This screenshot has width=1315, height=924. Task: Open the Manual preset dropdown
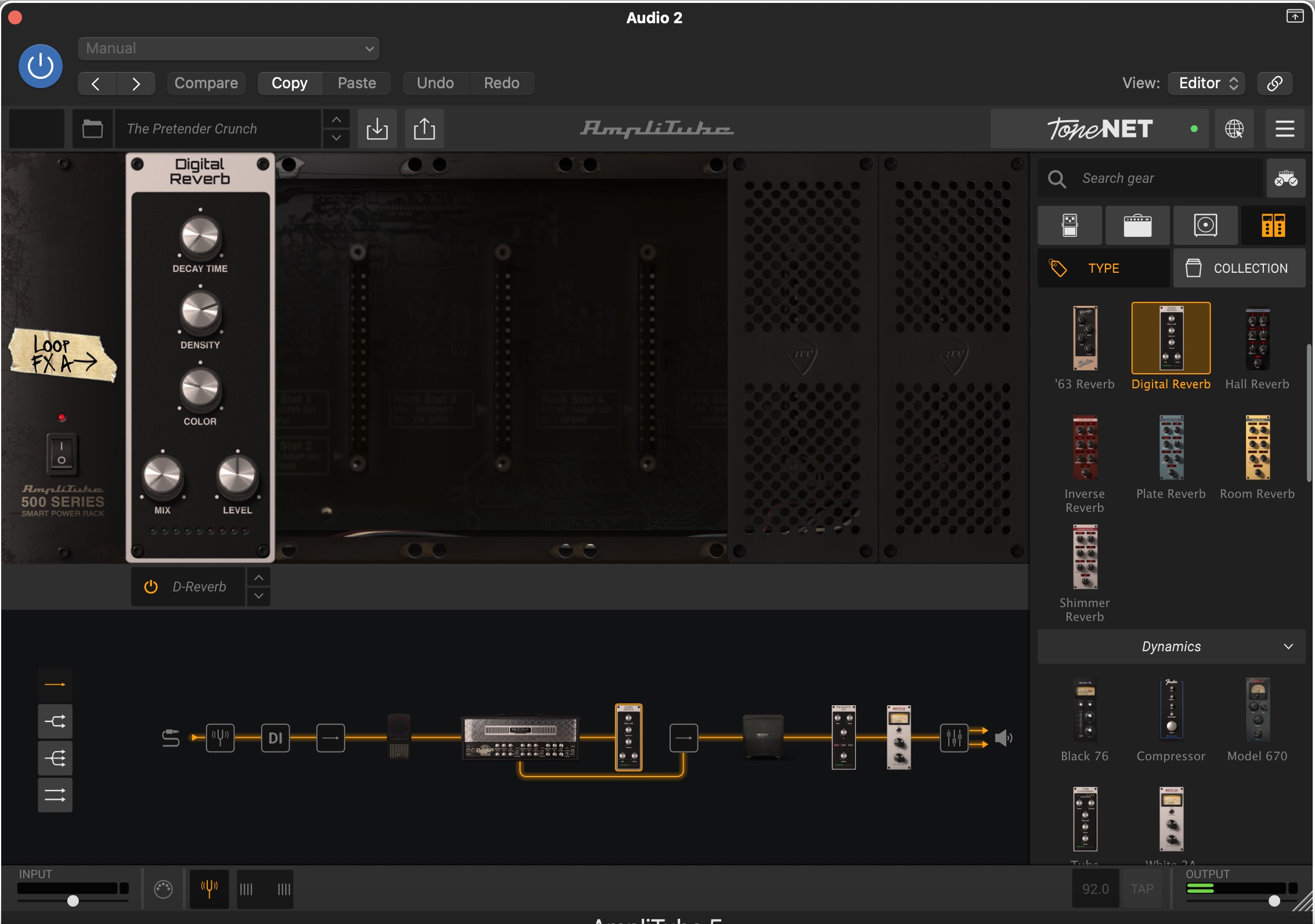(x=229, y=48)
